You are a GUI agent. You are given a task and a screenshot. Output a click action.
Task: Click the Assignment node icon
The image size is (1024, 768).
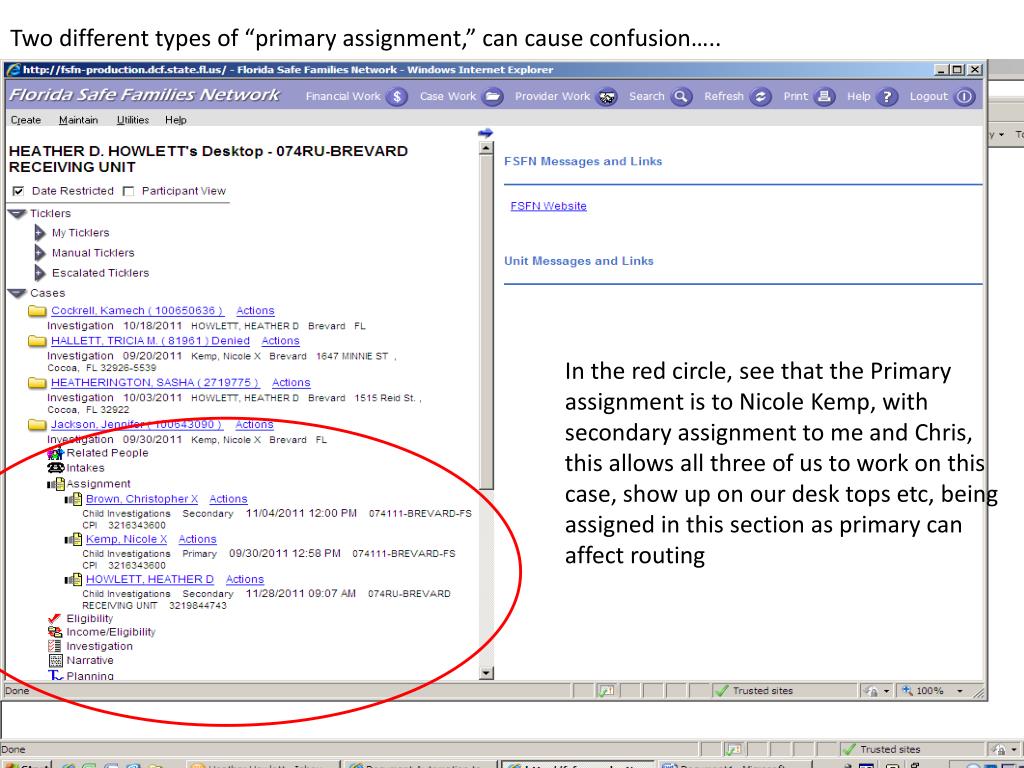point(56,484)
